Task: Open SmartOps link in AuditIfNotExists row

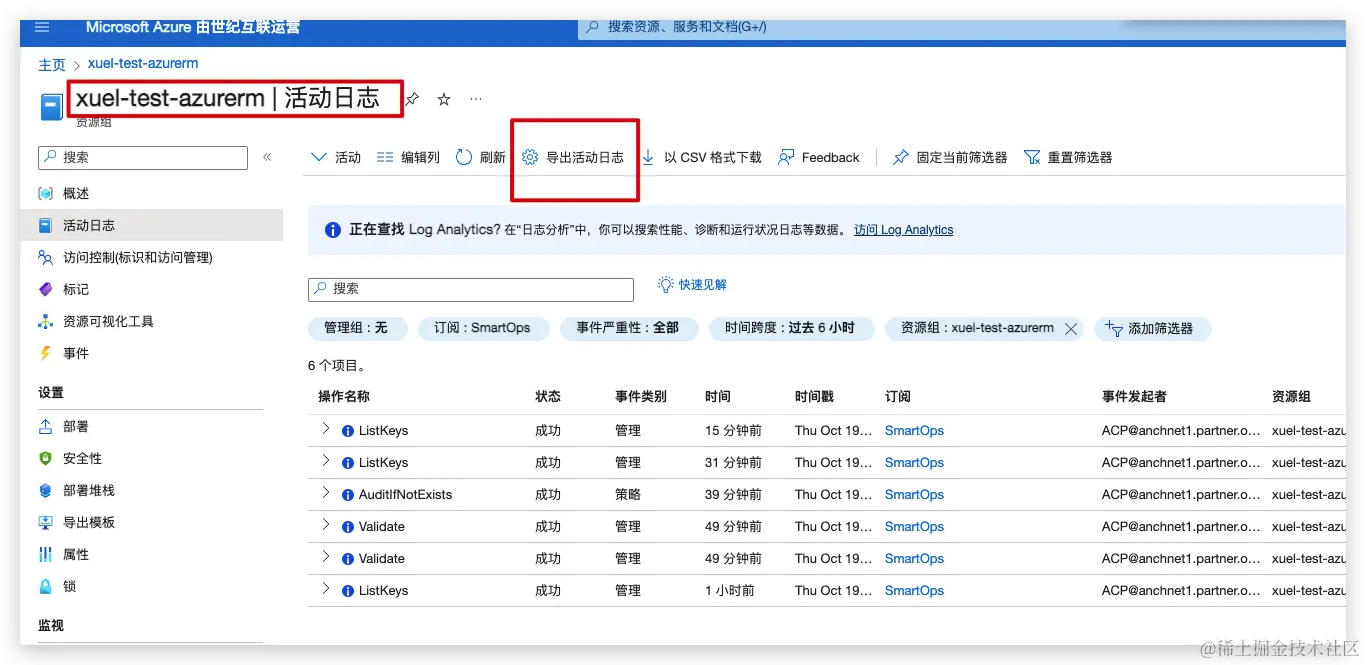Action: 914,494
